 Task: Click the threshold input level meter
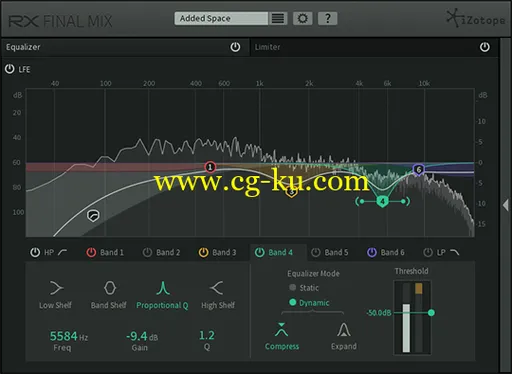point(406,318)
